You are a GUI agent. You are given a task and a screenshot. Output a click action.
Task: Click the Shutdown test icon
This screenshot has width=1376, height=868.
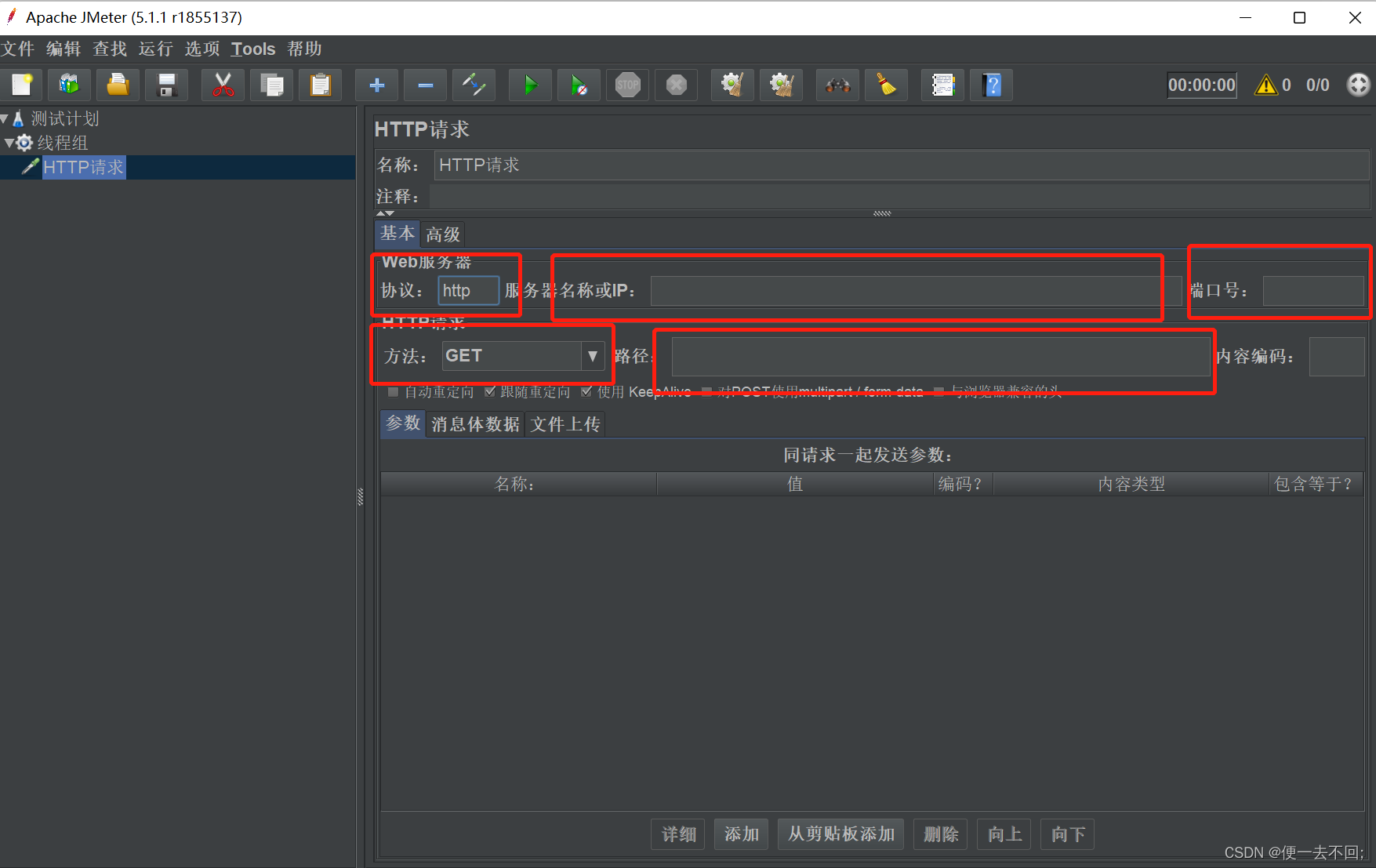(x=677, y=85)
